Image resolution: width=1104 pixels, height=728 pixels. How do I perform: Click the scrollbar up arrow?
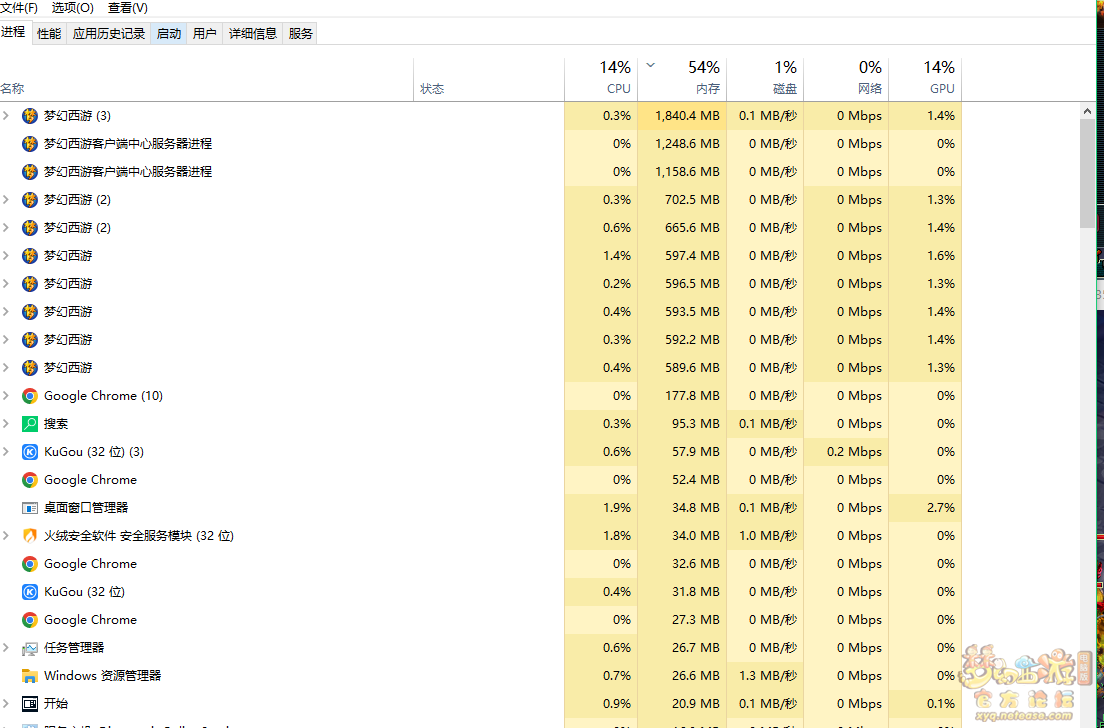pyautogui.click(x=1087, y=111)
